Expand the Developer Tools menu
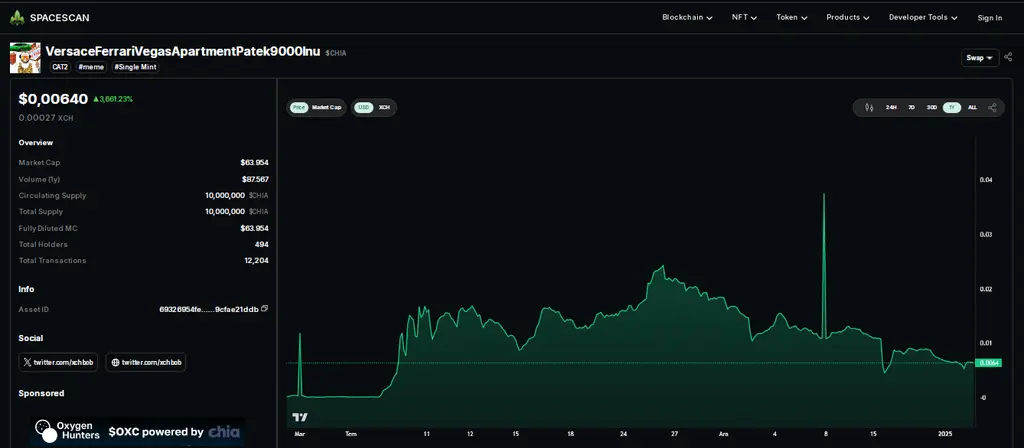Viewport: 1024px width, 448px height. coord(923,18)
